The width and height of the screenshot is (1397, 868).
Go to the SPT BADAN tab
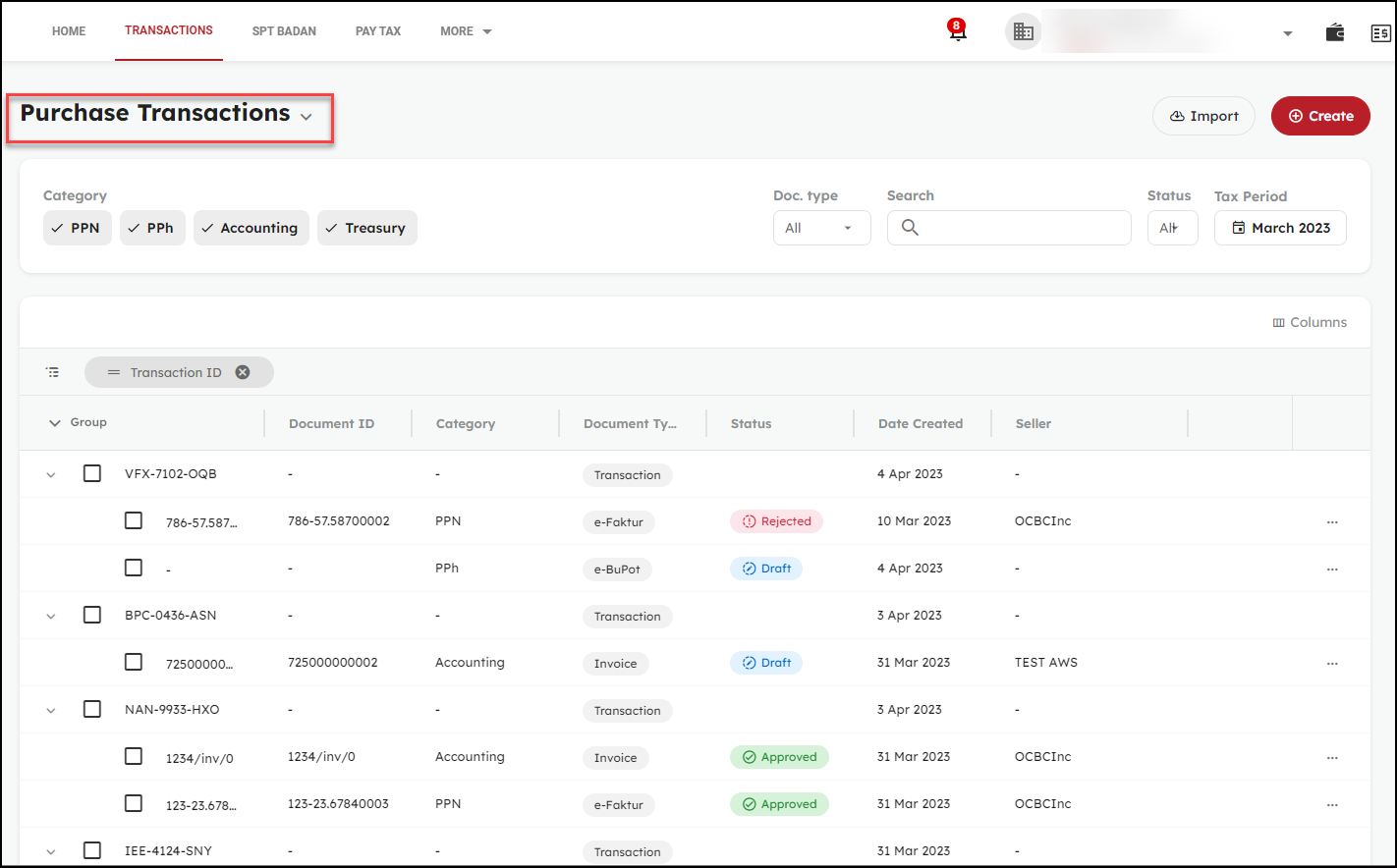(x=284, y=31)
